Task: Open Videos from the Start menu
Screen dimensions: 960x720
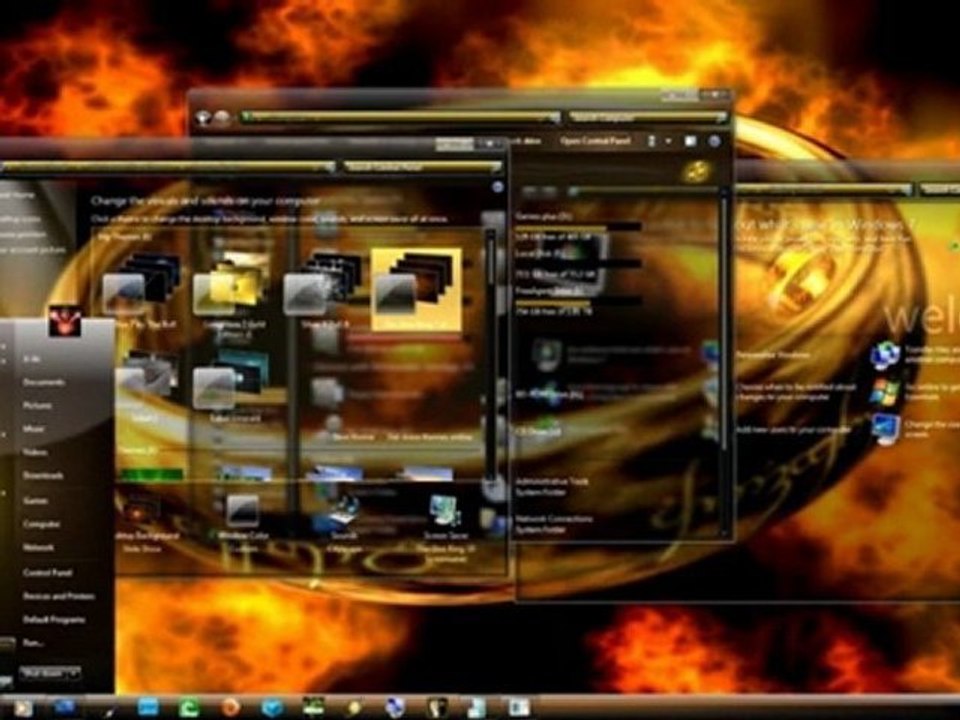Action: point(35,452)
